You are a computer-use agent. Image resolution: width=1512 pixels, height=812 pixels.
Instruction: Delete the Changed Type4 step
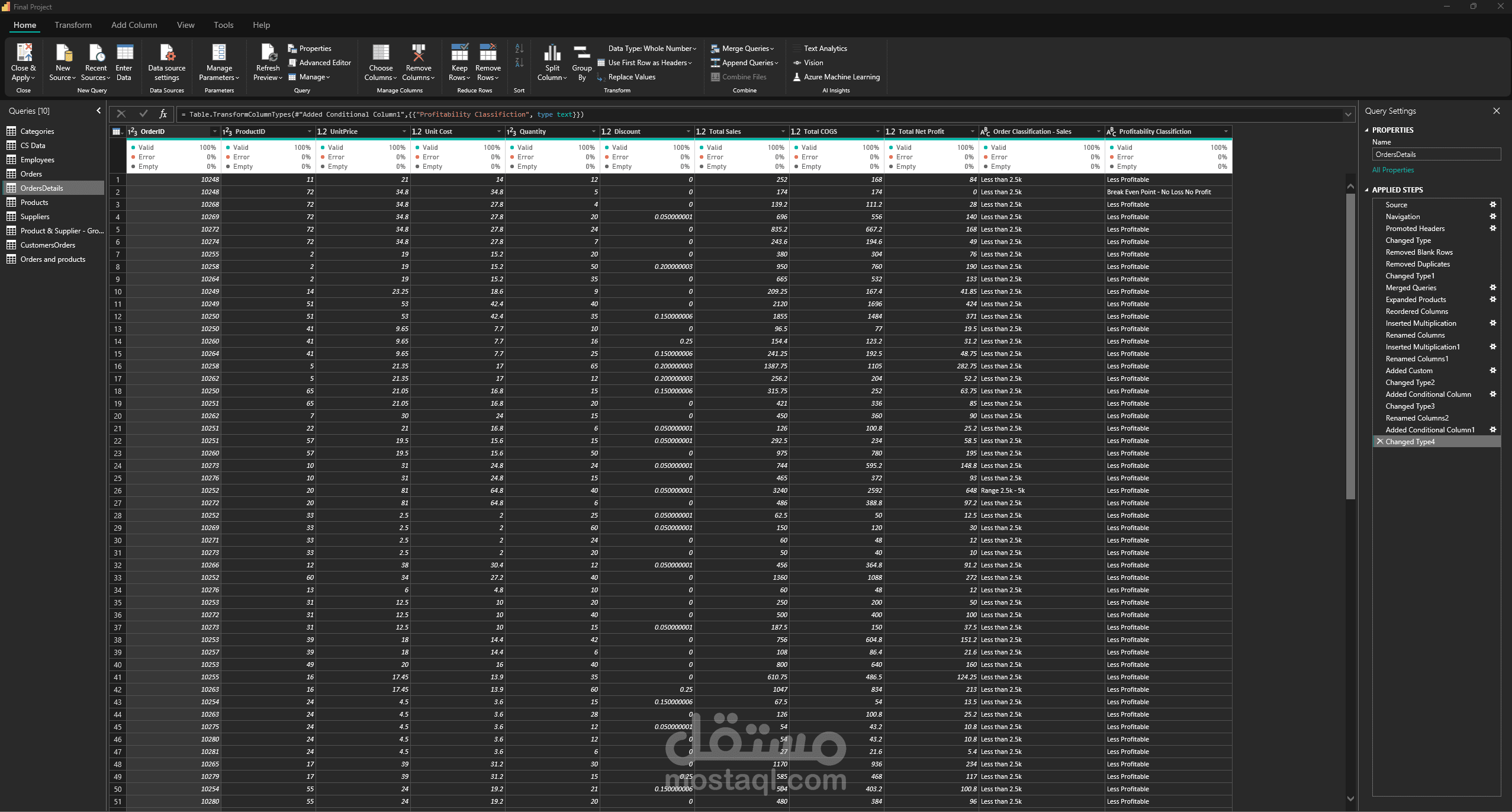click(x=1380, y=442)
